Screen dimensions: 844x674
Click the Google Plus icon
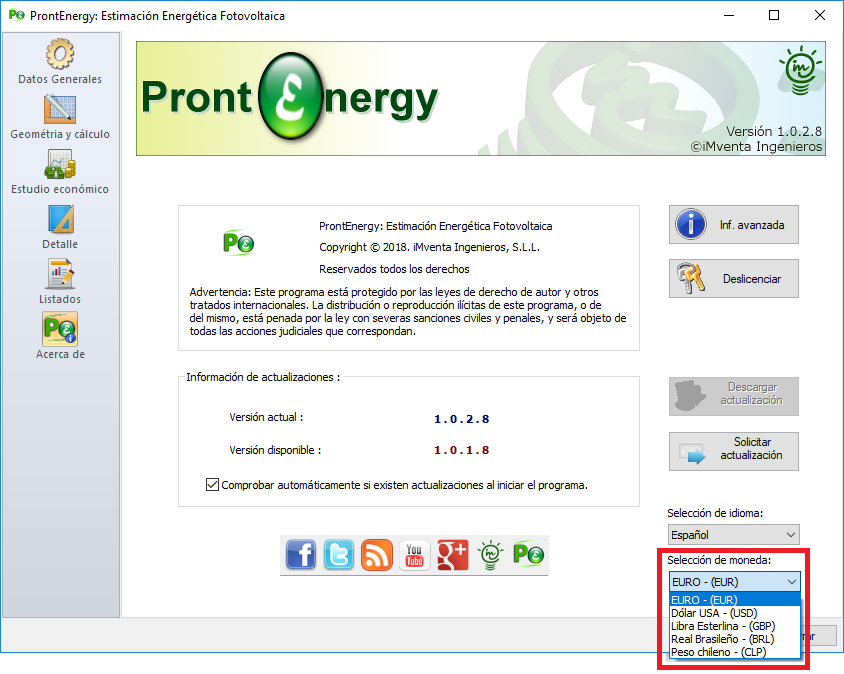(x=452, y=555)
